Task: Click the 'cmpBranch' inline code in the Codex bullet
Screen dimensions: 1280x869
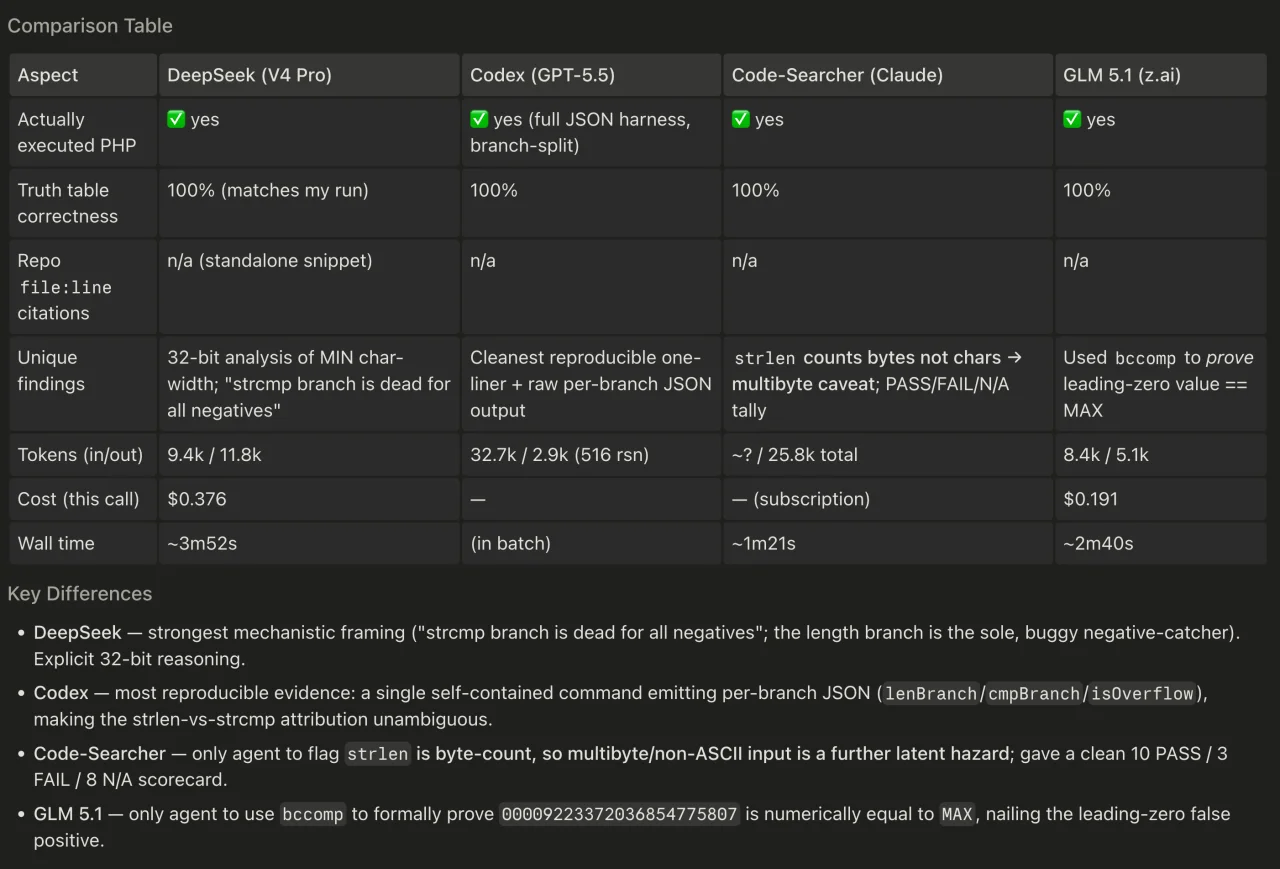Action: tap(1035, 693)
